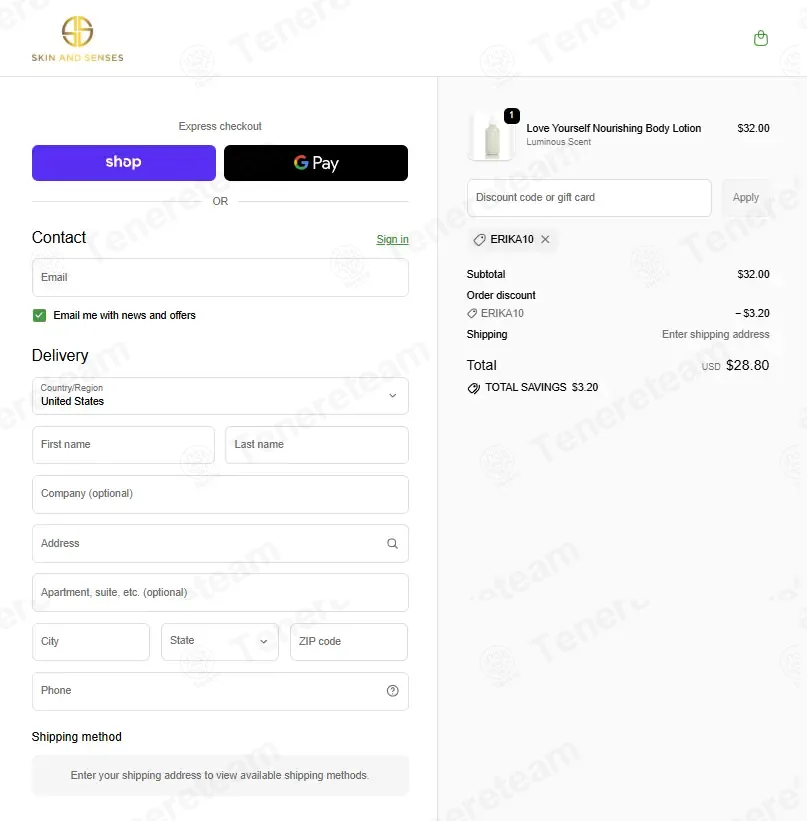Focus the Email input field

point(220,278)
